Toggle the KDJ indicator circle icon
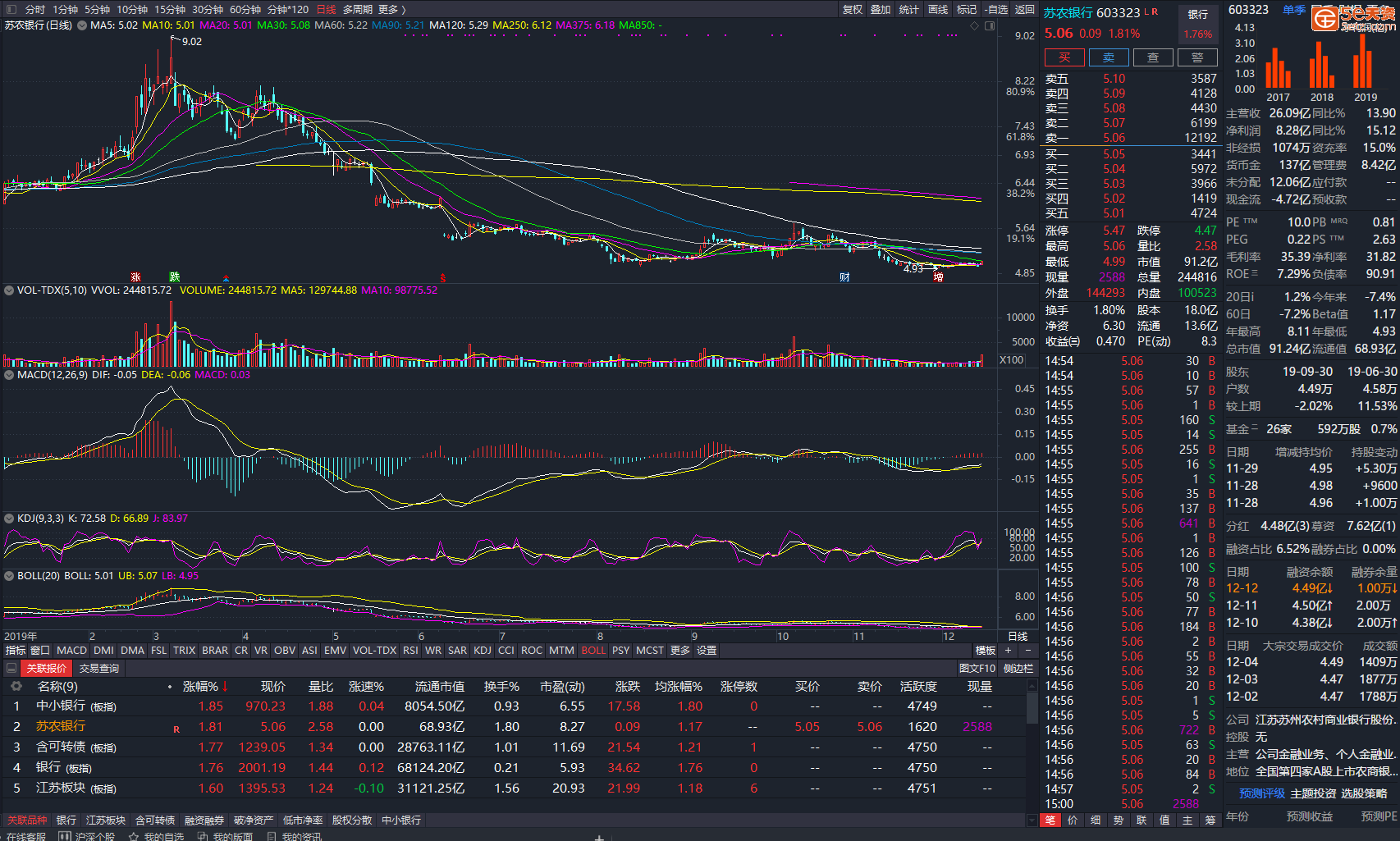The height and width of the screenshot is (841, 1400). click(9, 519)
